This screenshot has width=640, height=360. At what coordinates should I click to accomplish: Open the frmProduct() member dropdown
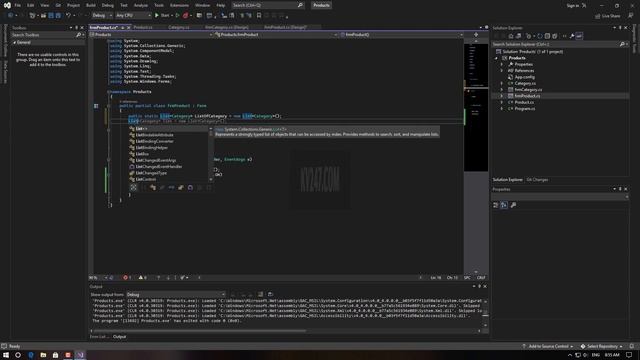(x=402, y=35)
